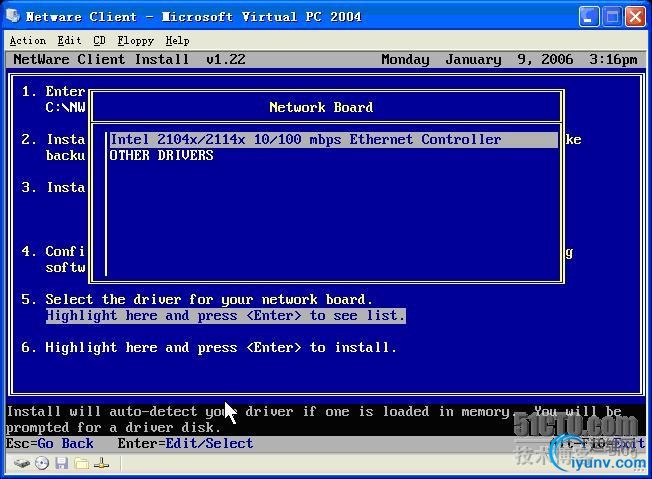Close the Virtual PC window
Screen dimensions: 652x479
point(635,17)
